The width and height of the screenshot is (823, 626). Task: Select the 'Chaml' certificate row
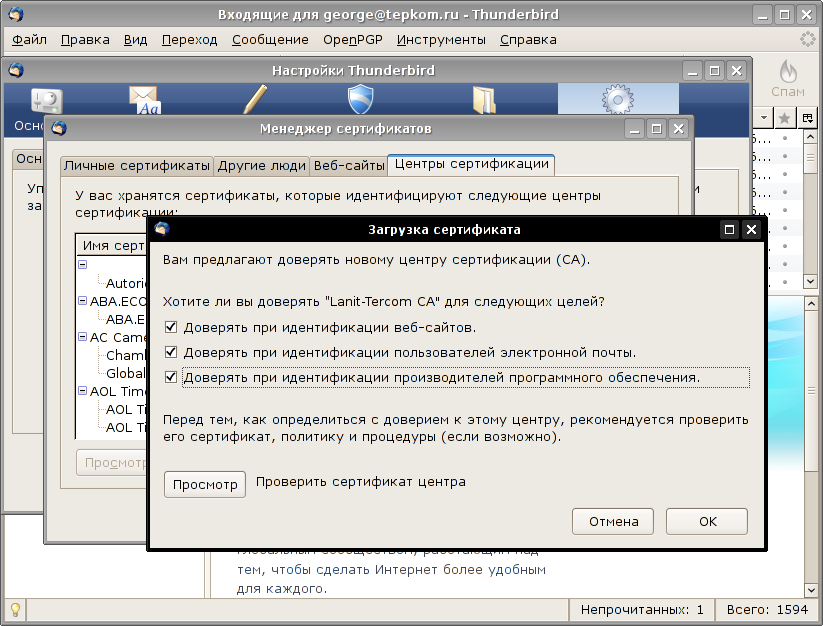click(126, 356)
